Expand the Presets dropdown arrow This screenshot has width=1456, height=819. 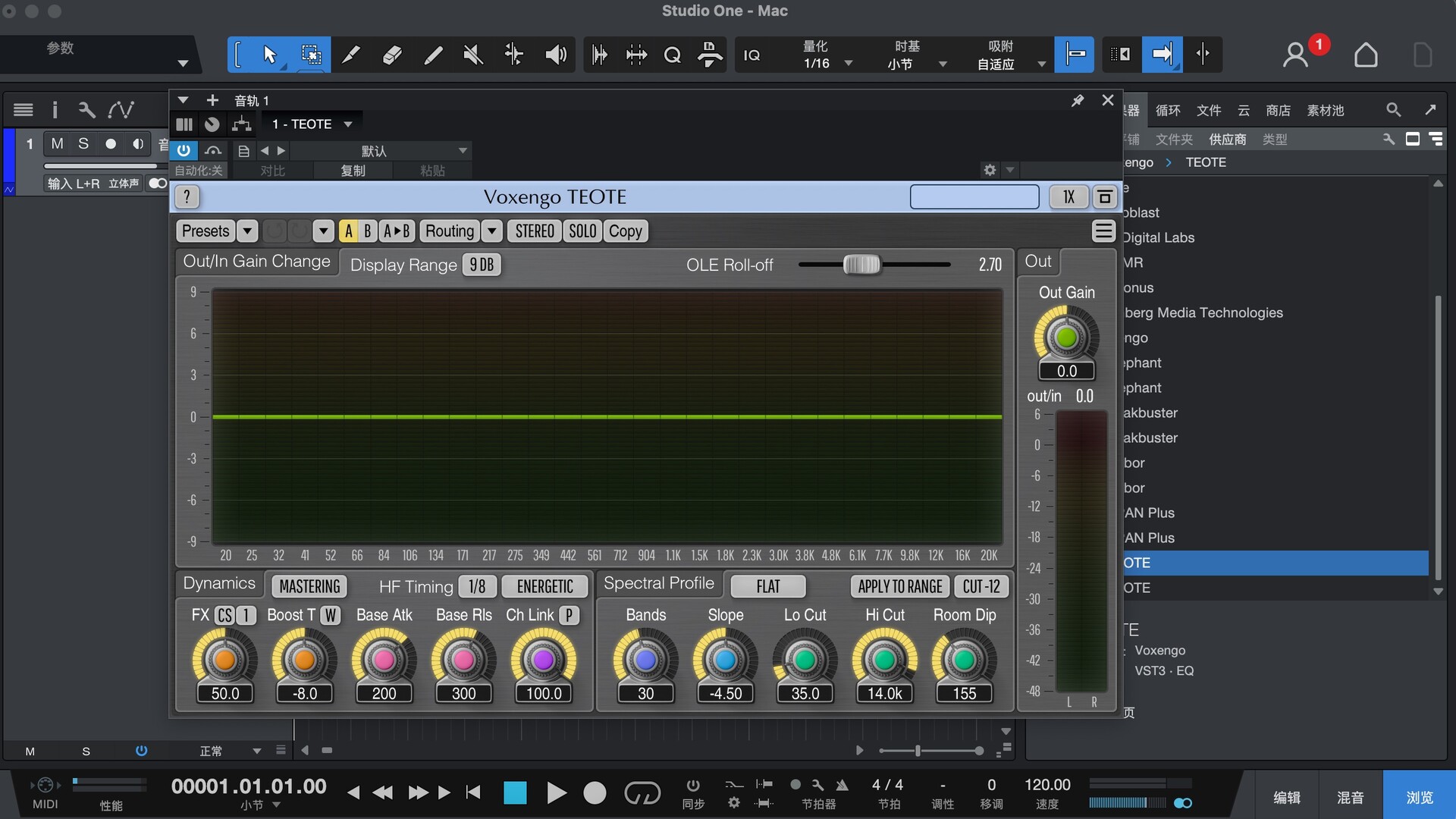pos(247,231)
